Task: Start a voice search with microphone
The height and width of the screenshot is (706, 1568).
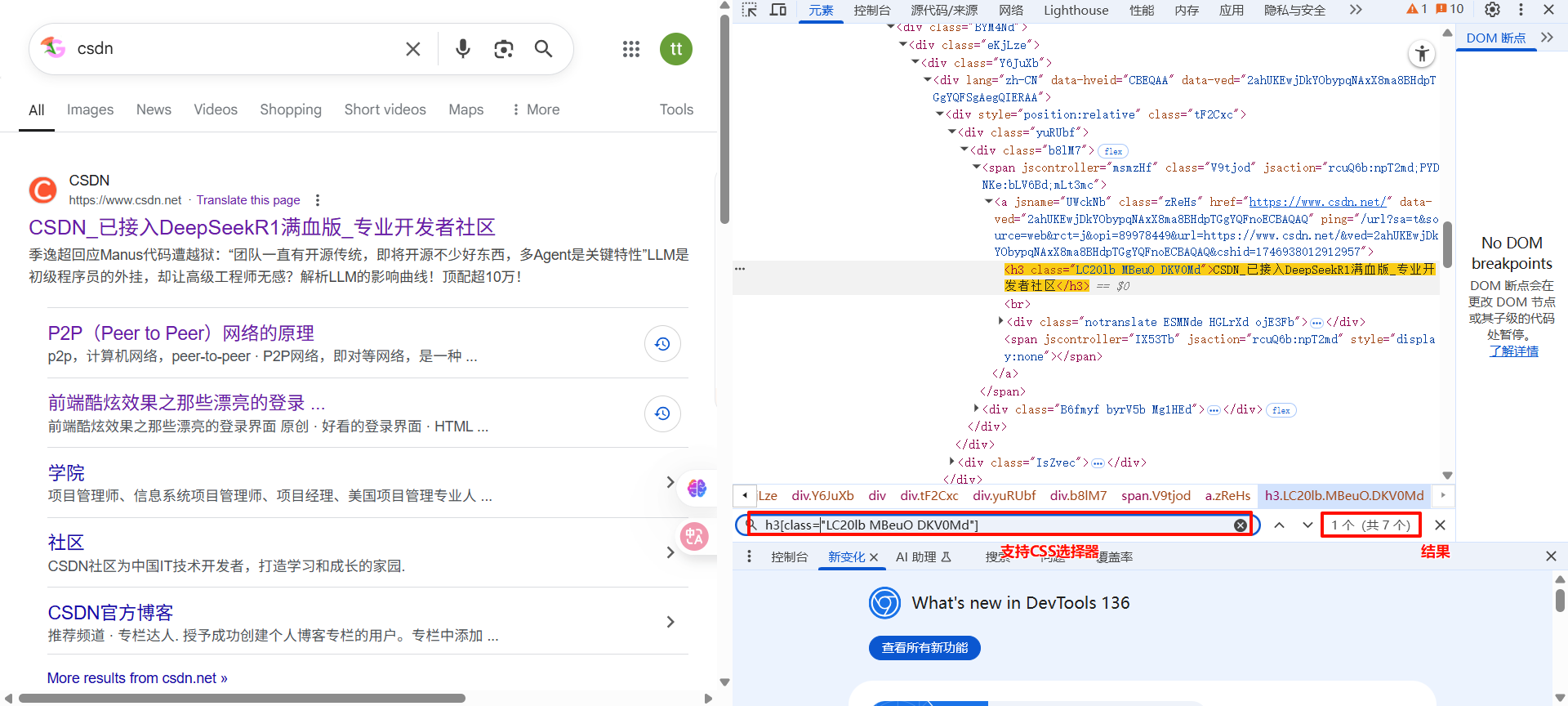Action: click(x=463, y=49)
